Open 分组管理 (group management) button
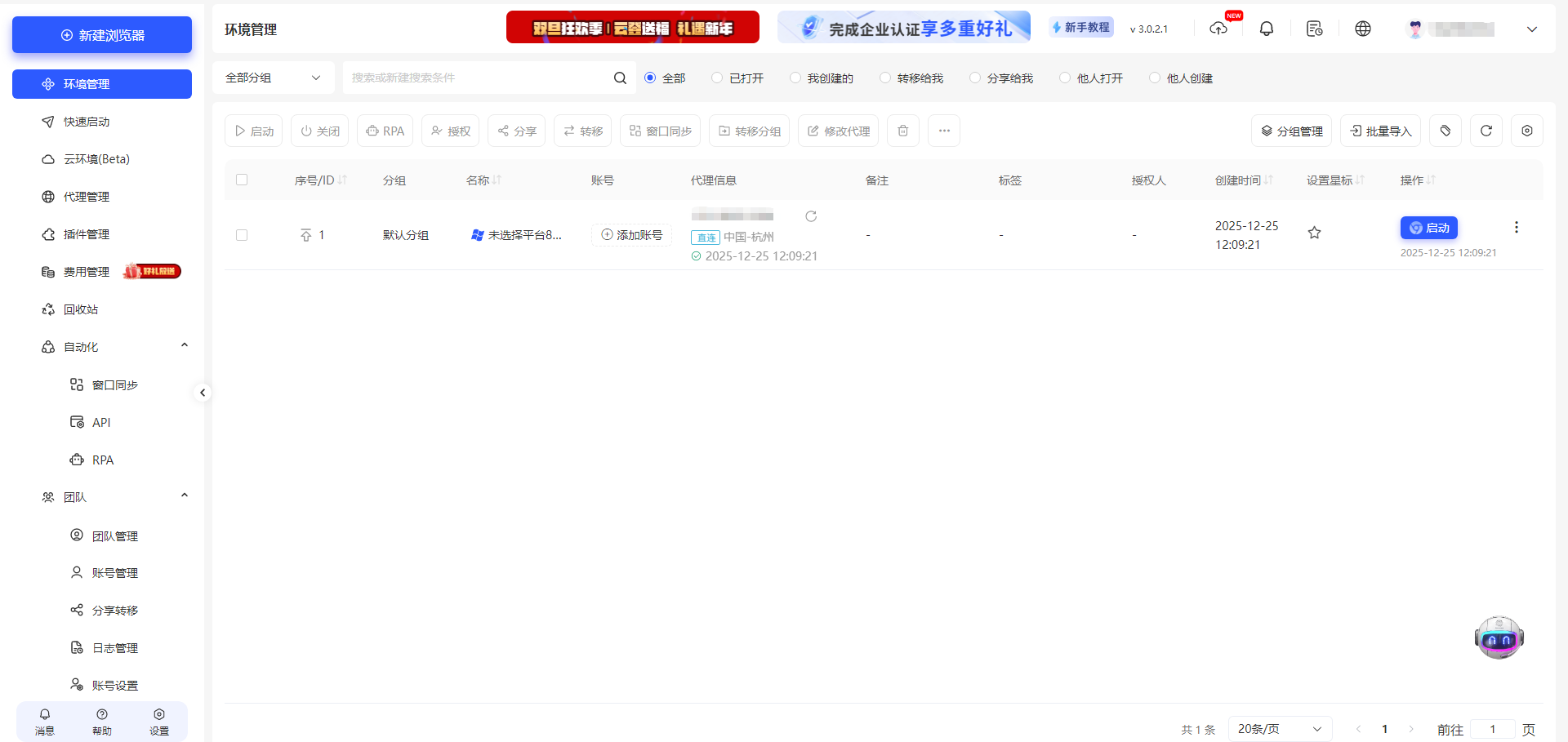 click(x=1291, y=131)
